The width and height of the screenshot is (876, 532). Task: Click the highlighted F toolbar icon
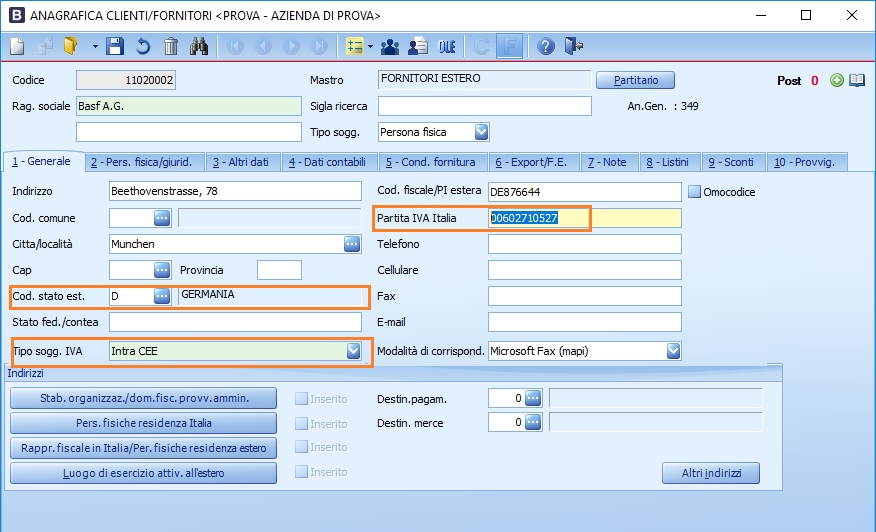[510, 46]
